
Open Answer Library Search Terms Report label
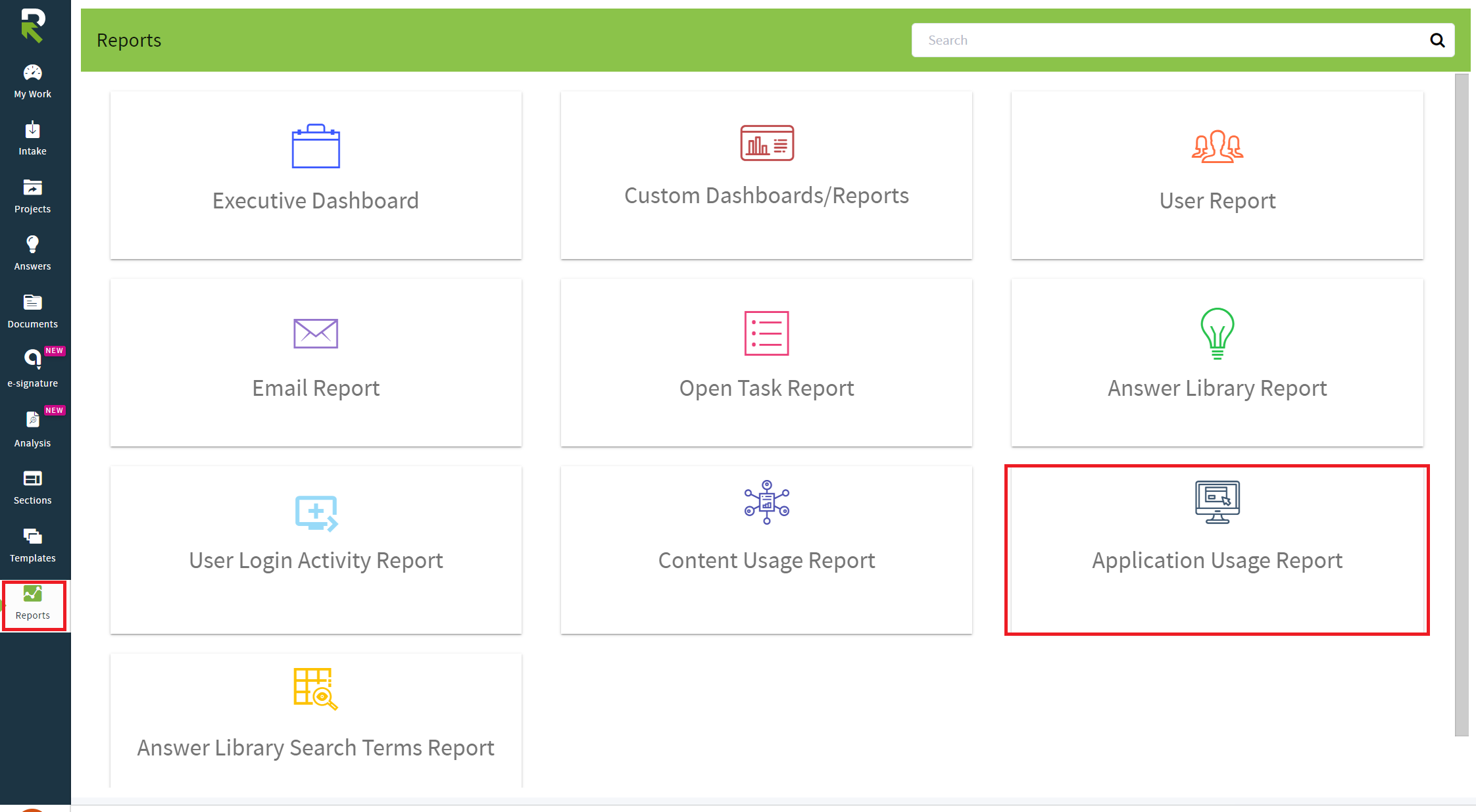coord(316,748)
